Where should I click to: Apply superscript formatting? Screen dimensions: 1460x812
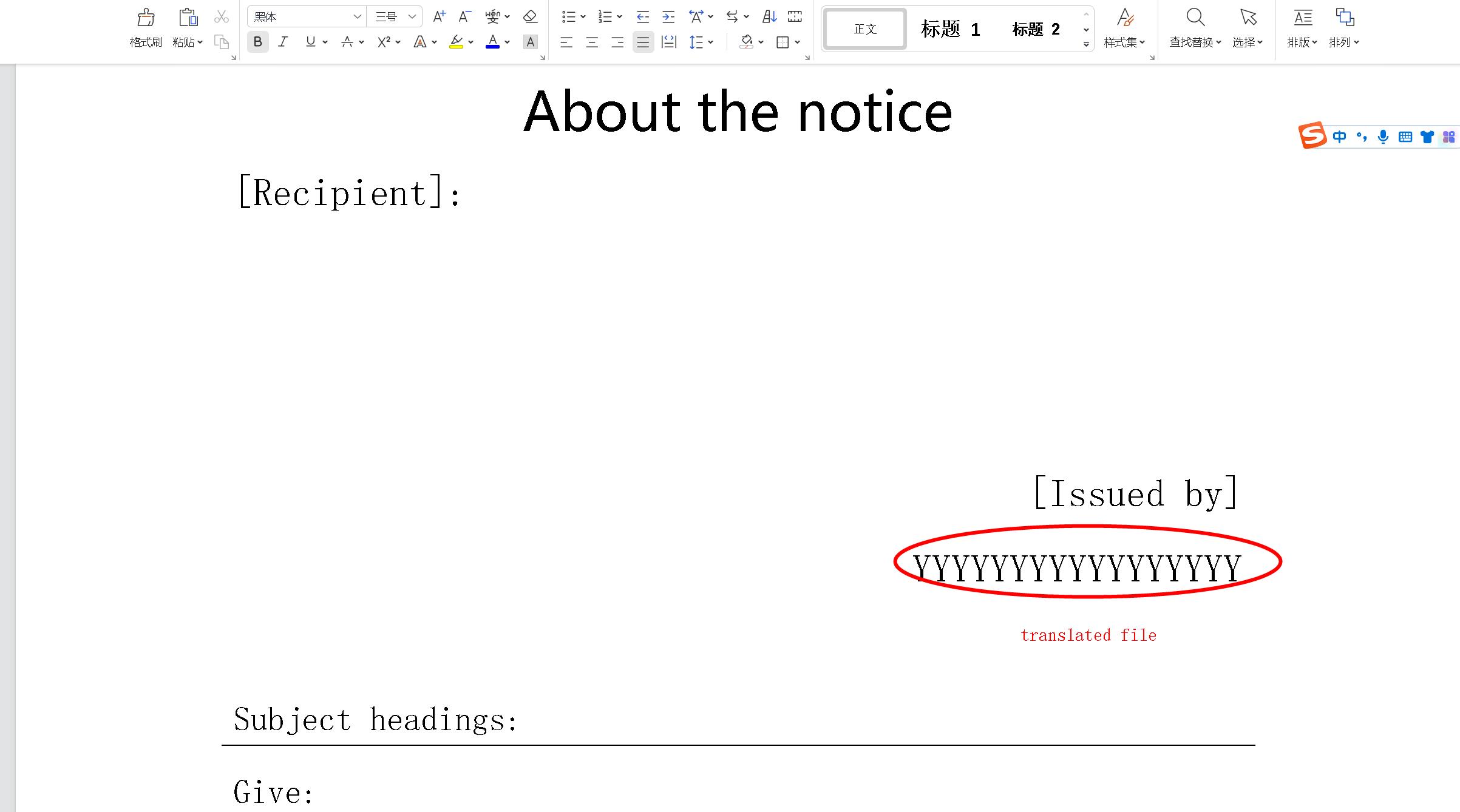point(382,42)
